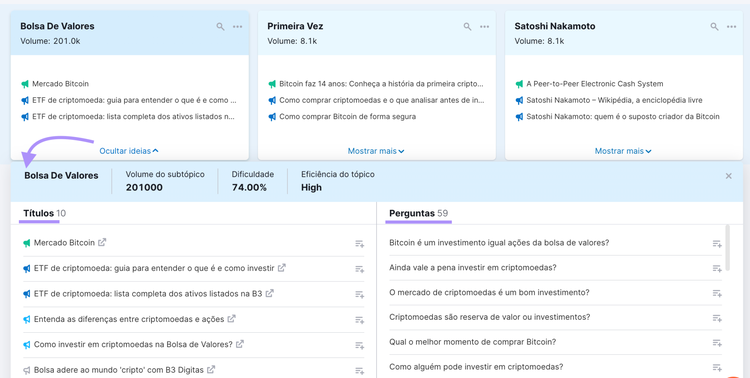Viewport: 750px width, 378px height.
Task: Click question 'Ainda vale a pena investir em criptomoedas?'
Action: point(473,267)
